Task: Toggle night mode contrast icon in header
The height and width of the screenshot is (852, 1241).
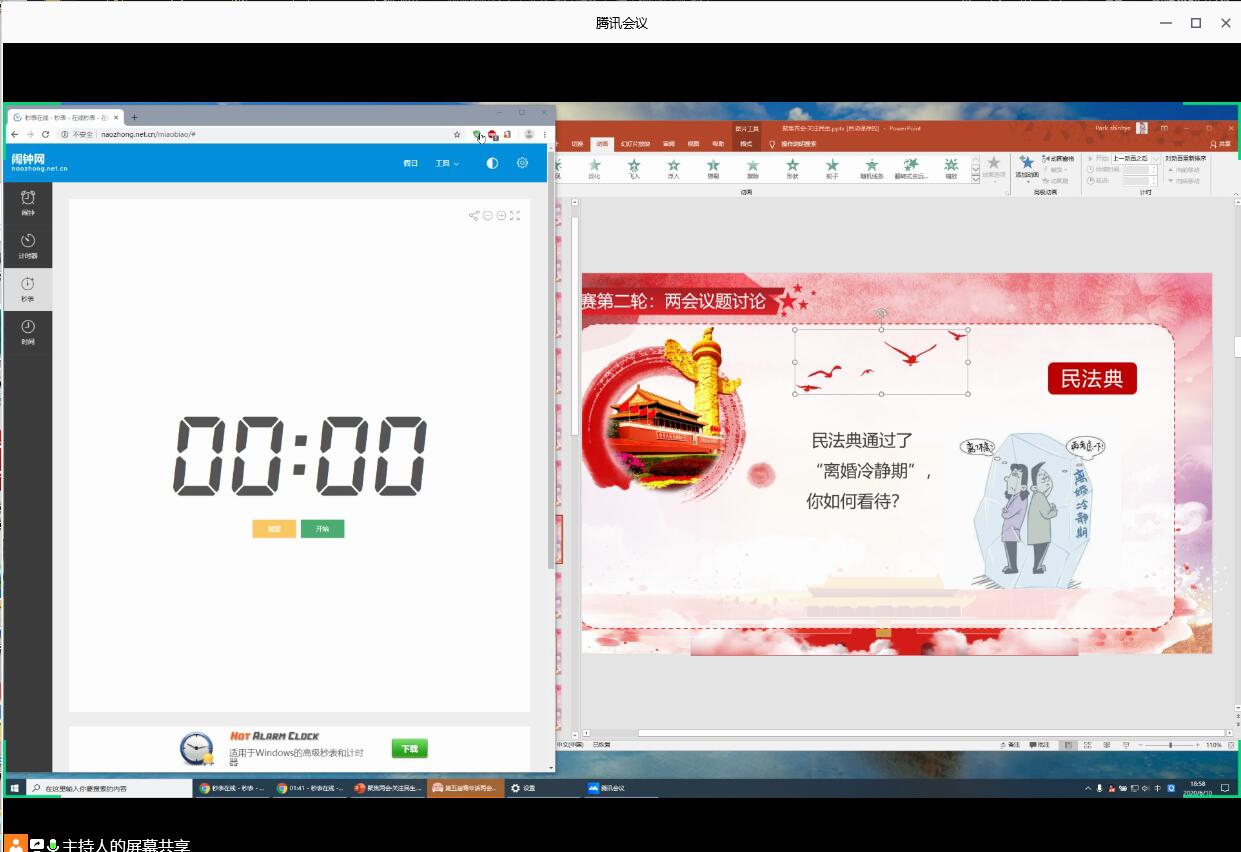Action: coord(492,163)
